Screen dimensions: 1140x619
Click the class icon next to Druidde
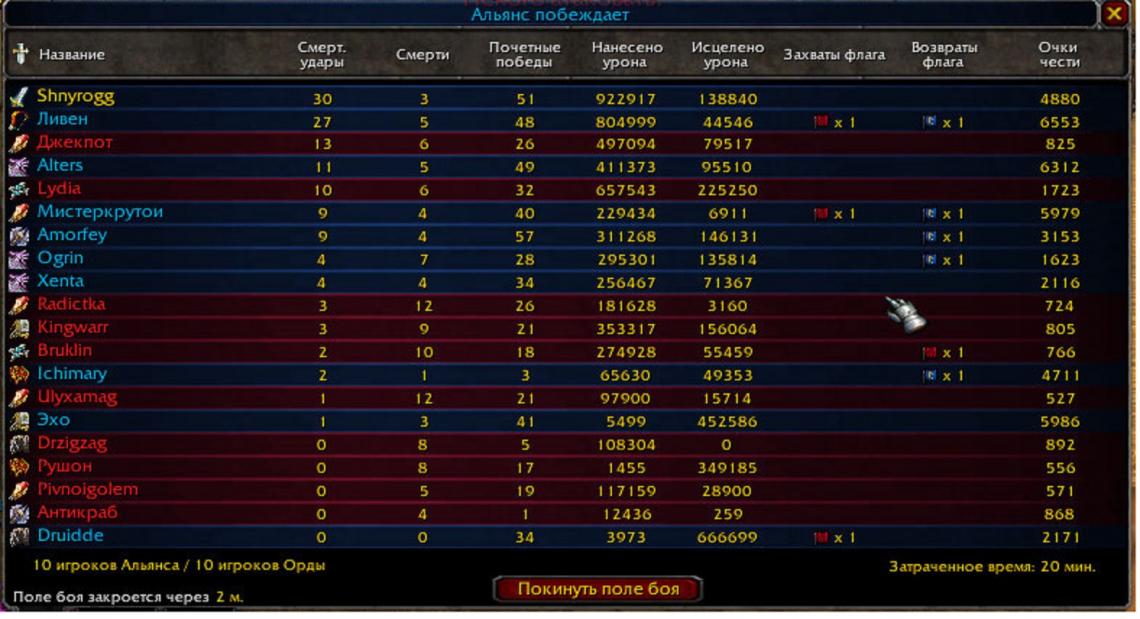click(x=19, y=537)
